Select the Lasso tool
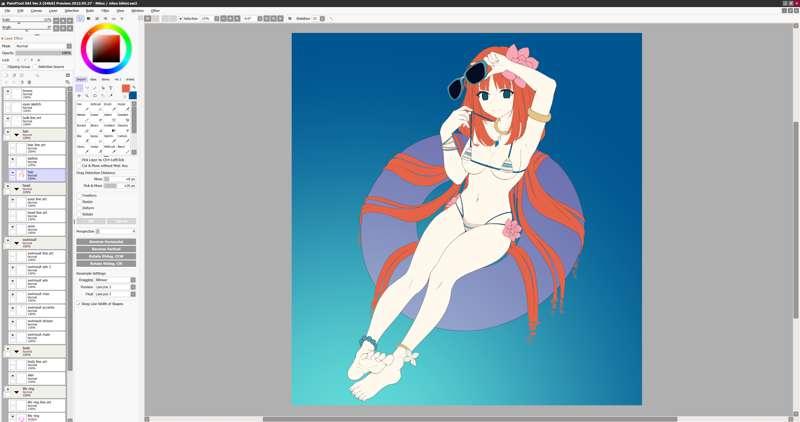The height and width of the screenshot is (422, 800). (87, 88)
